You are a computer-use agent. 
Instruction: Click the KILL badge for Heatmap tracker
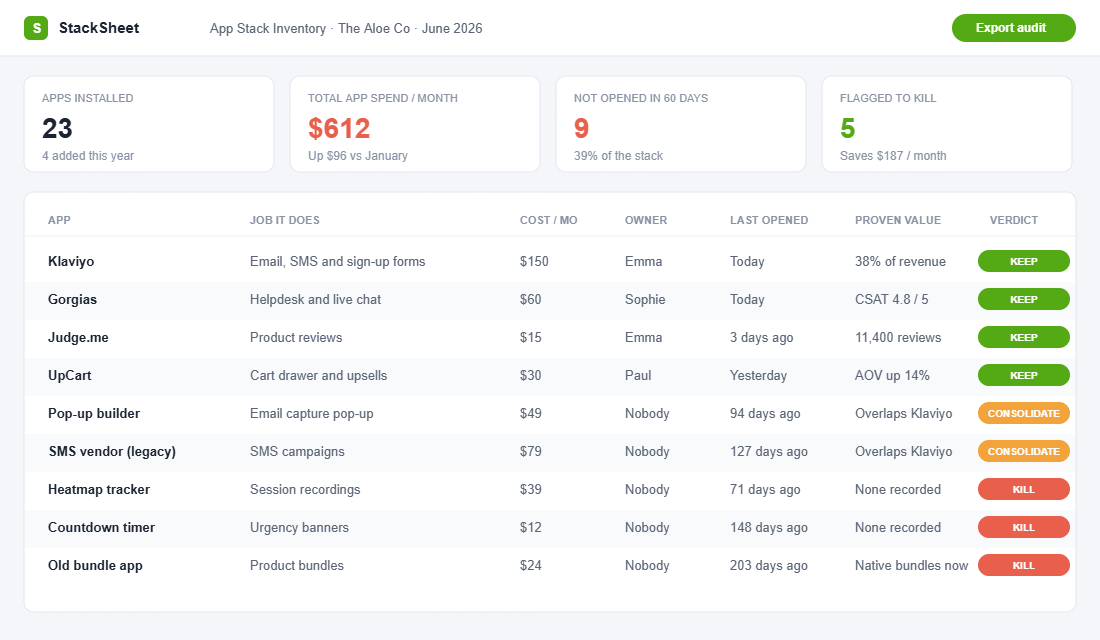(x=1024, y=489)
